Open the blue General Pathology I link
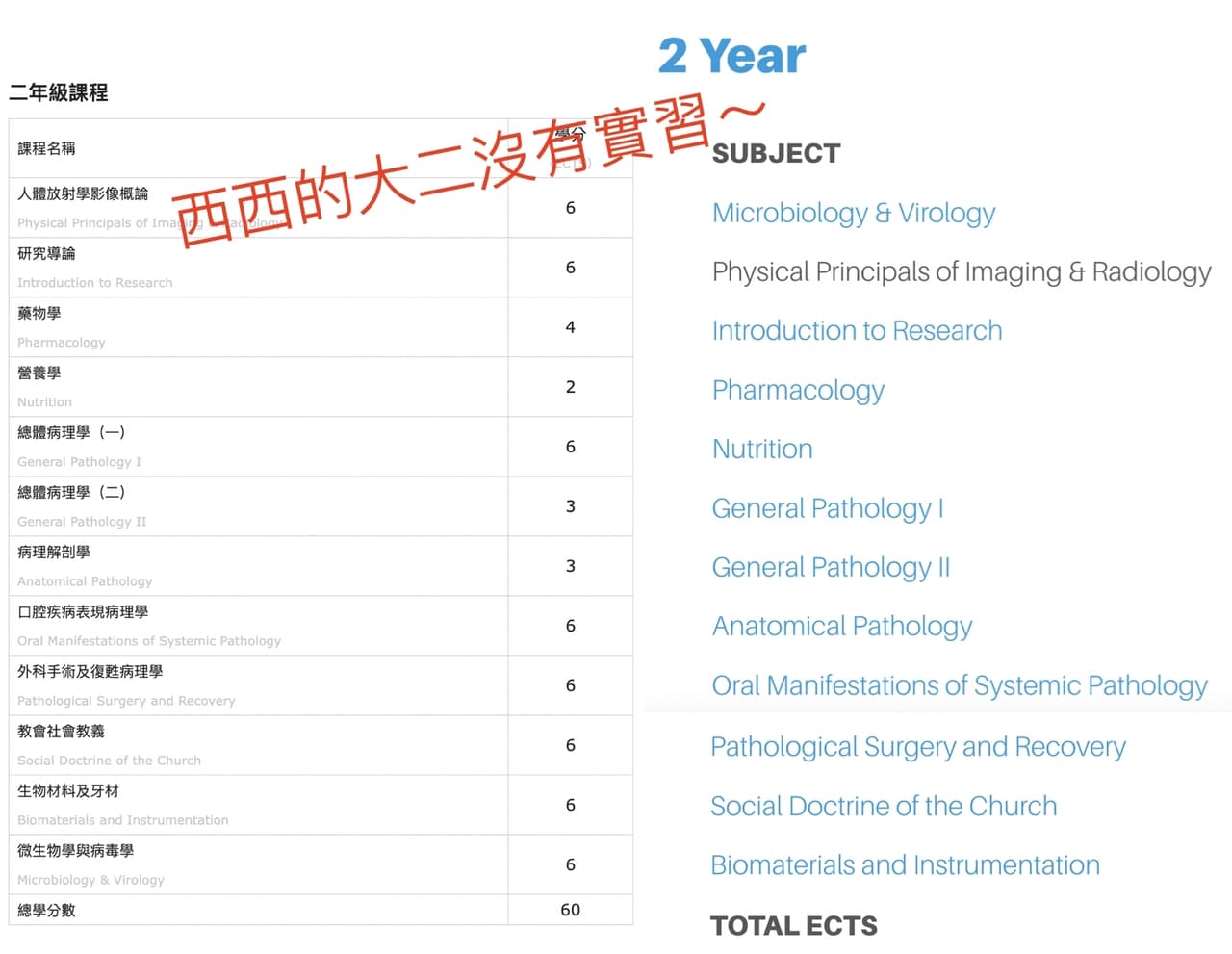 pyautogui.click(x=828, y=508)
